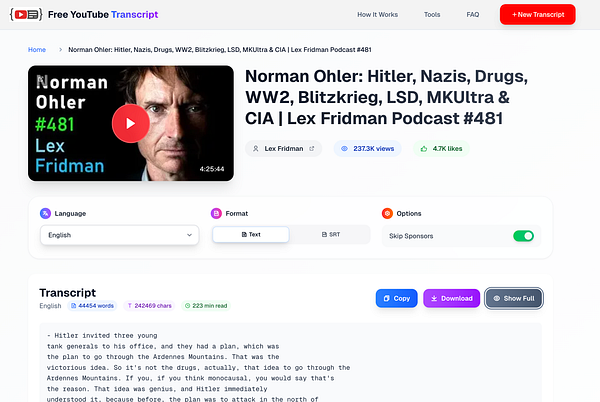
Task: Click the eye icon in views badge
Action: point(344,148)
